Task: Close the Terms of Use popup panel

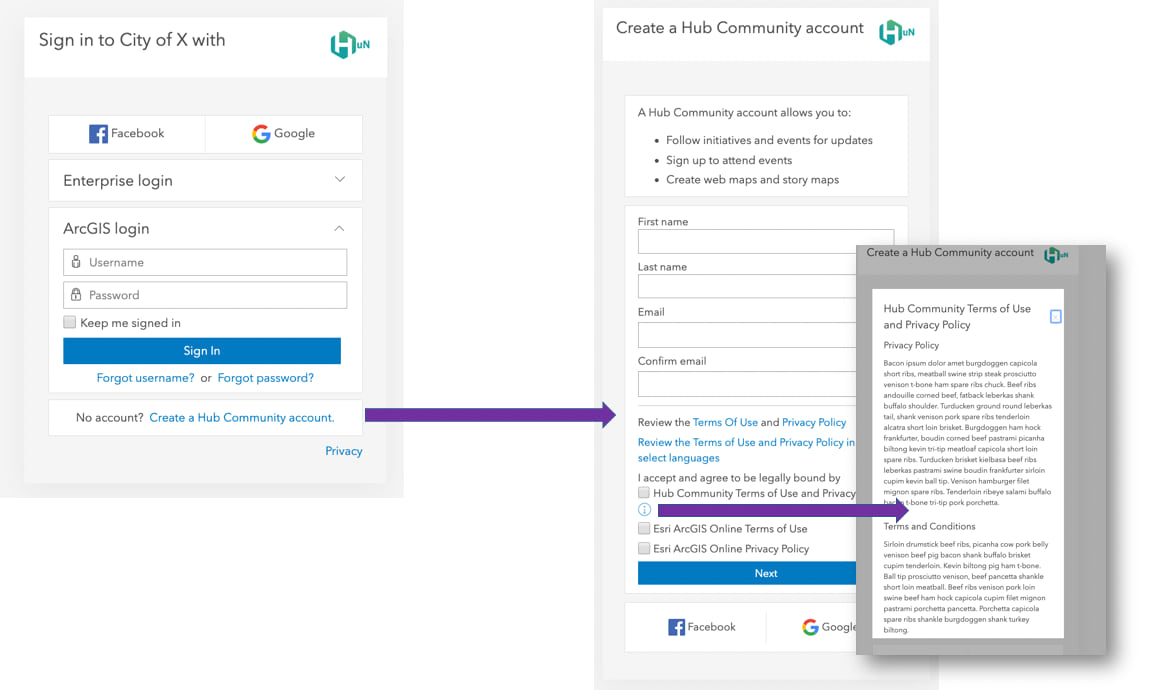Action: click(1056, 315)
